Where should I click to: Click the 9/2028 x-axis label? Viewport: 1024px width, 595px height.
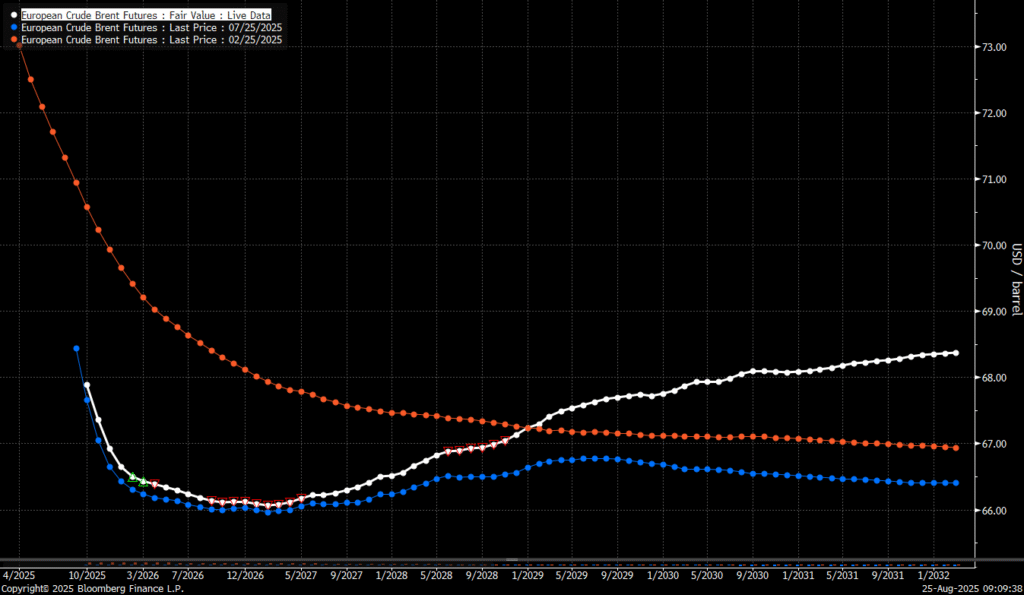click(482, 575)
